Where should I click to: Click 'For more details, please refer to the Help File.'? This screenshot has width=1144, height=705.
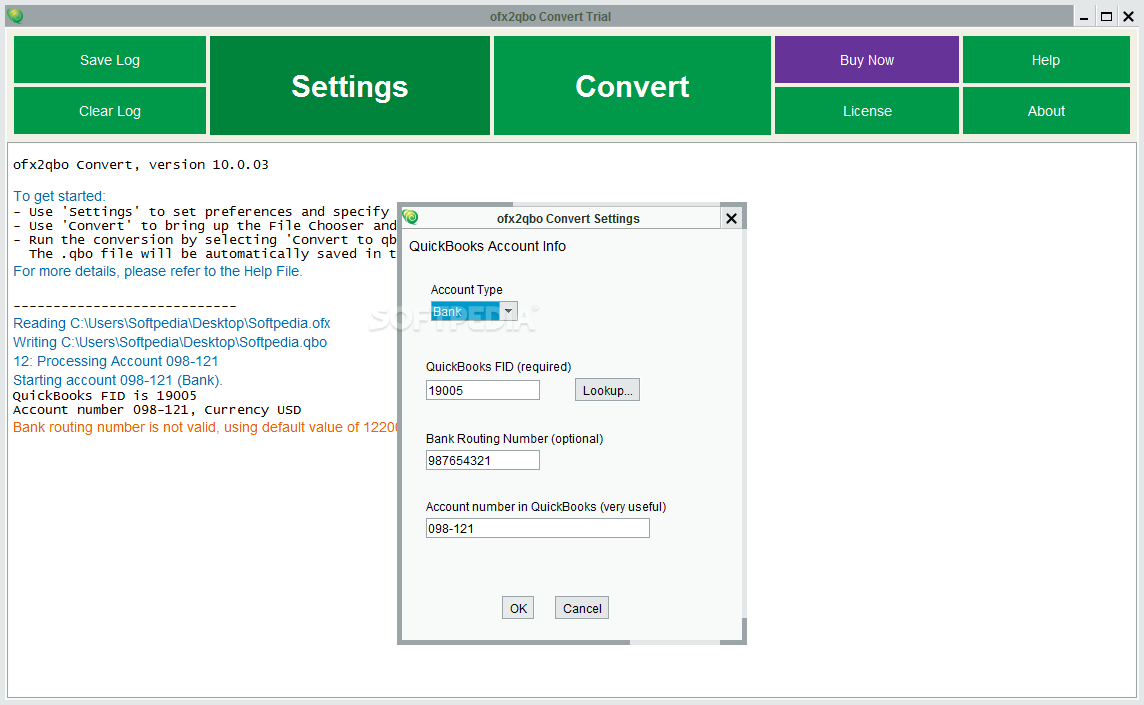pos(158,271)
